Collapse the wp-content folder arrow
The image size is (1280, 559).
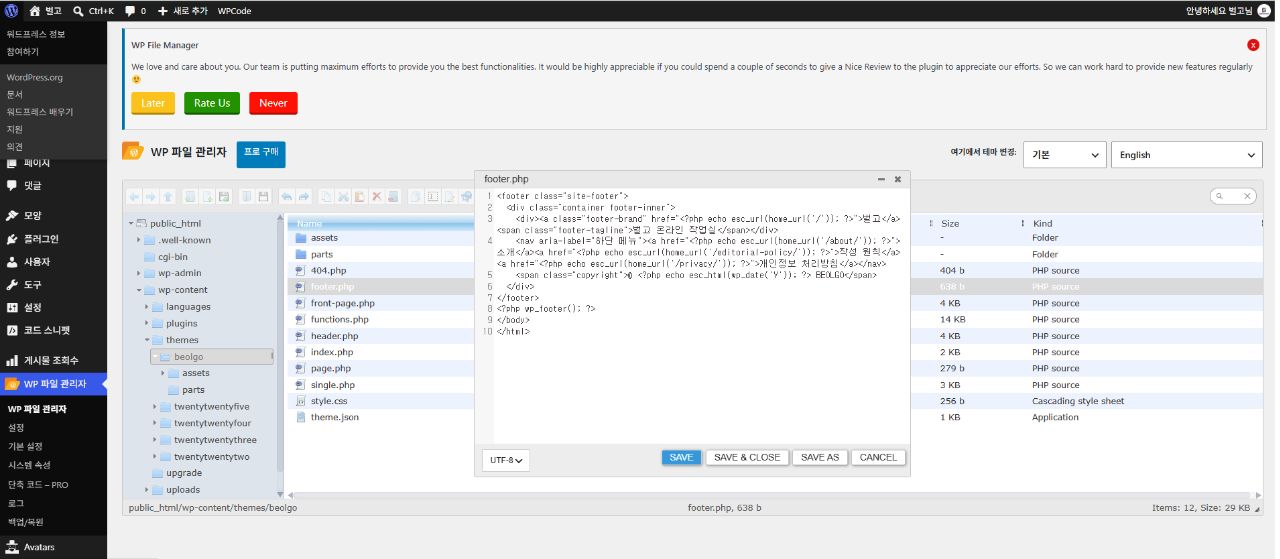click(139, 290)
